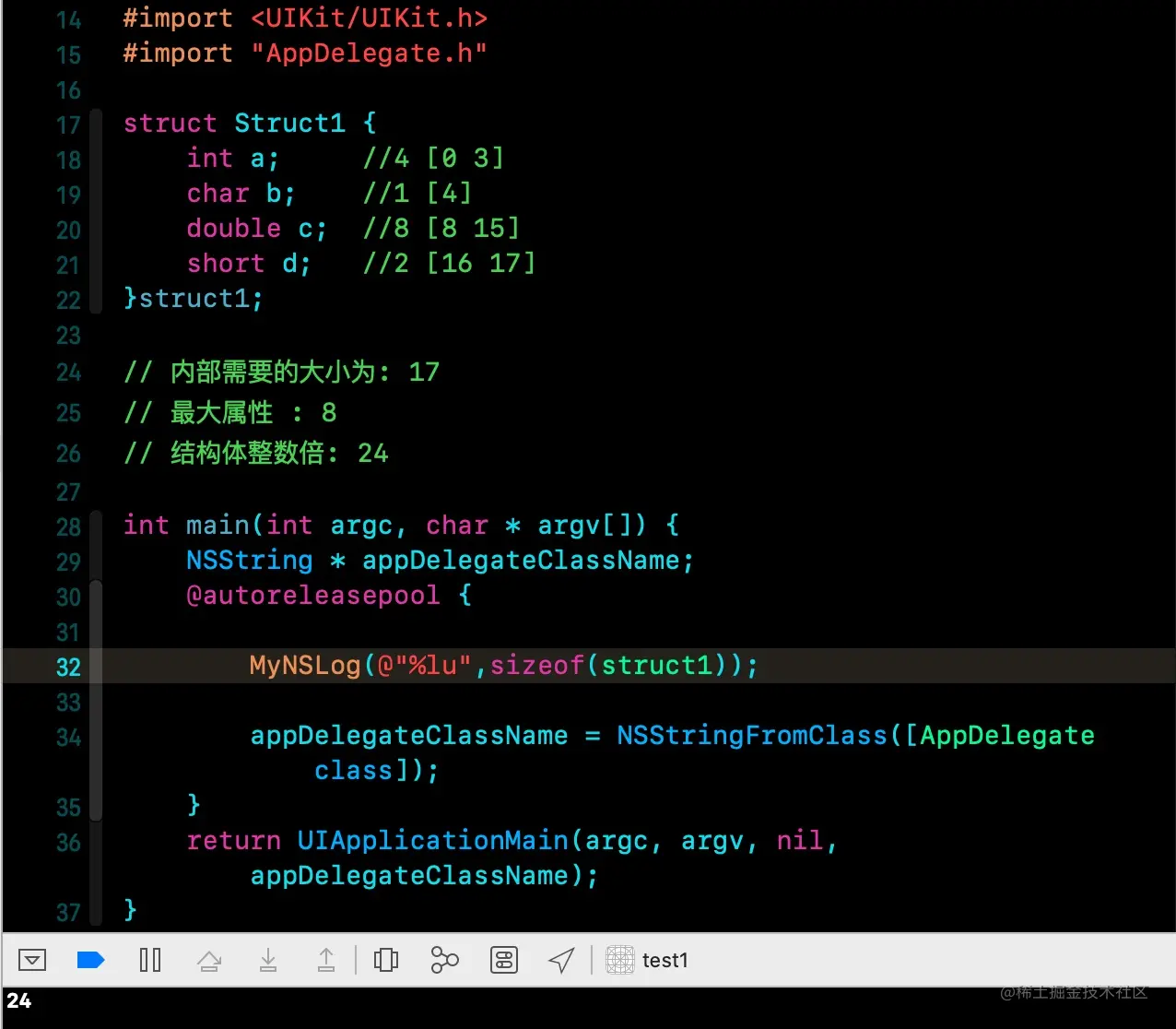
Task: Click the @autoreleasepool keyword
Action: (313, 596)
